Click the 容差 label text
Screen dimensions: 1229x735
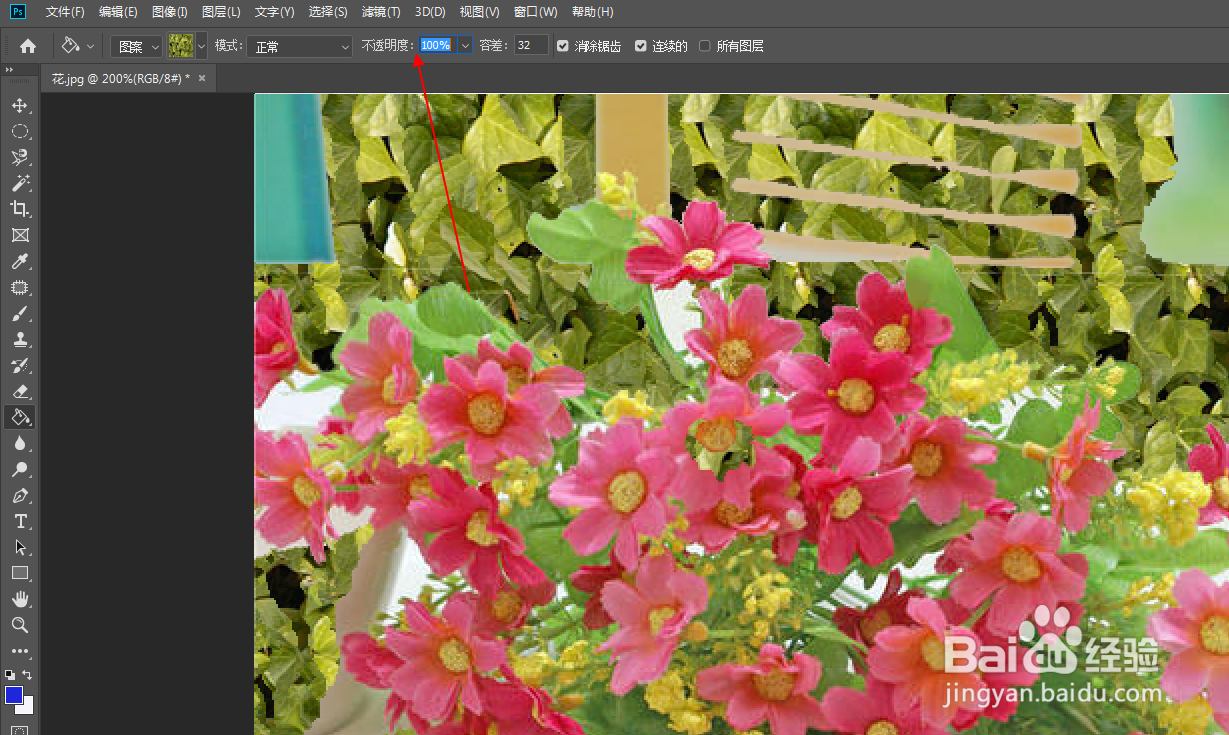(494, 46)
